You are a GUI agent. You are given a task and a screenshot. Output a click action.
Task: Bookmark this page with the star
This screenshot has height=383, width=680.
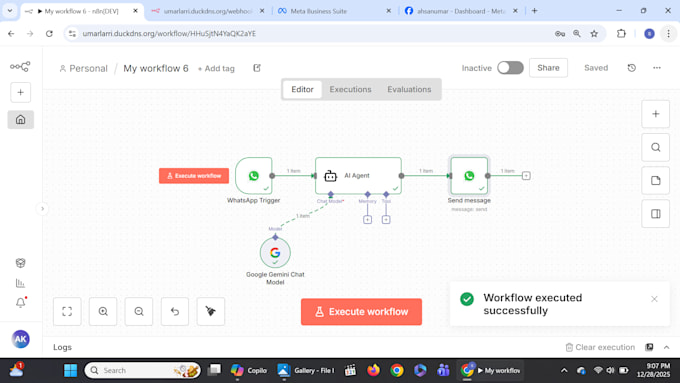[x=594, y=33]
